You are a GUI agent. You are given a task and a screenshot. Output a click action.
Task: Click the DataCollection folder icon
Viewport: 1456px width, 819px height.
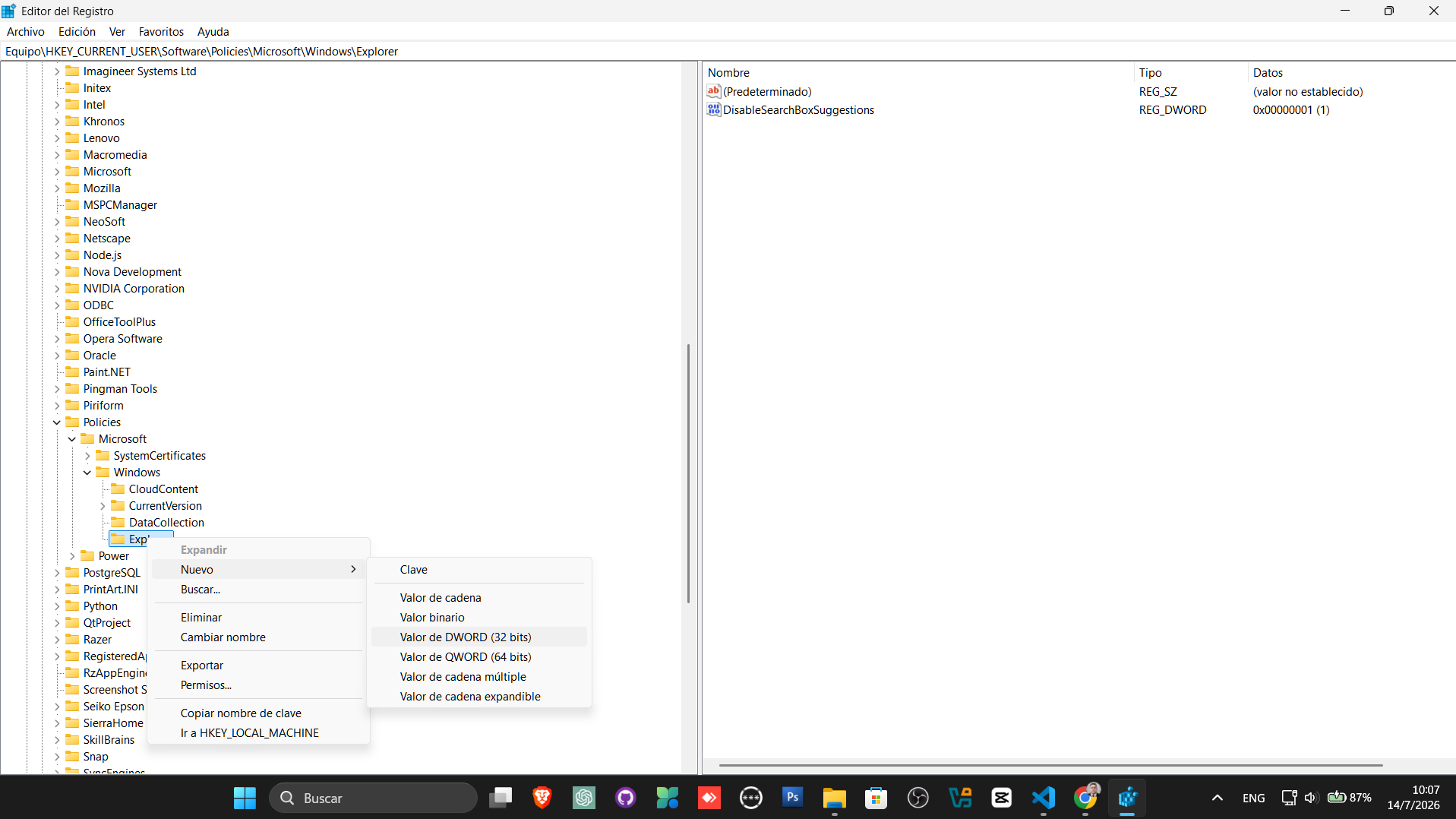(118, 522)
